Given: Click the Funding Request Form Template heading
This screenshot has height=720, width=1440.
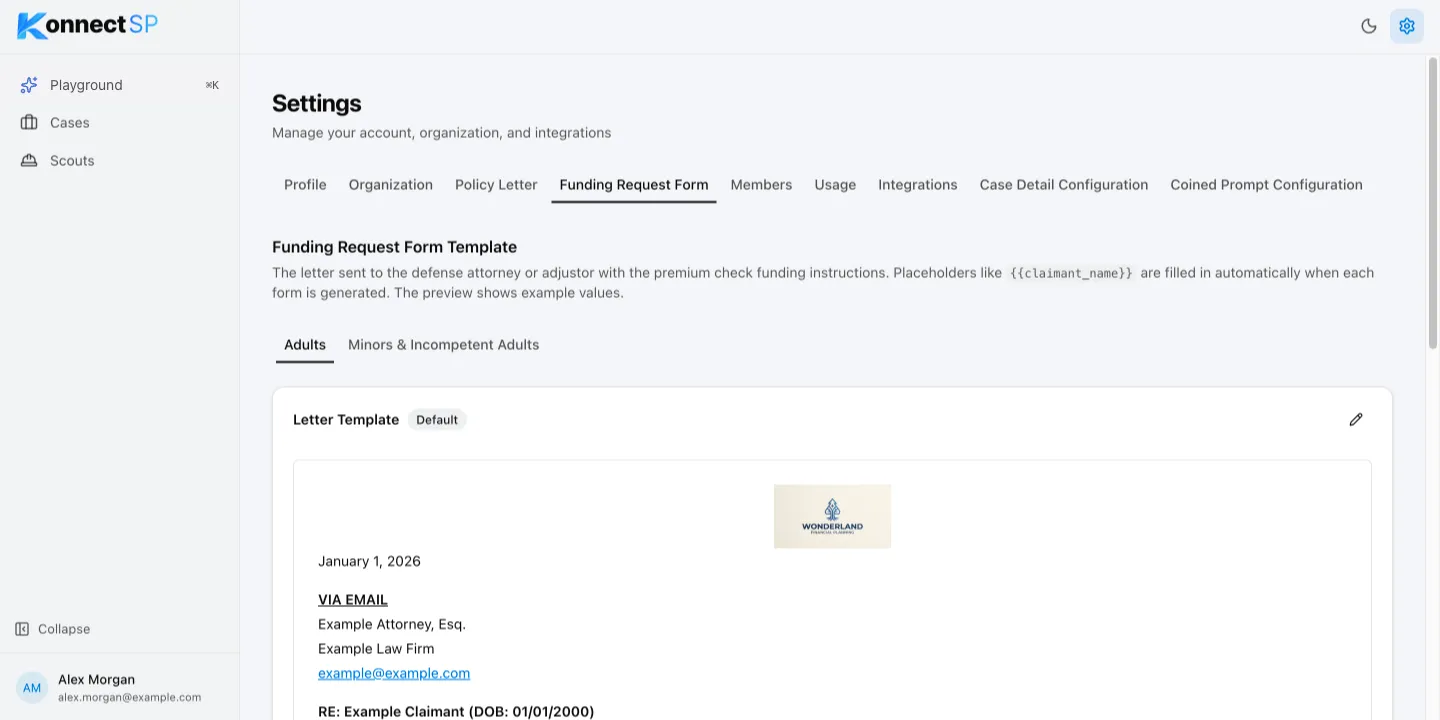Looking at the screenshot, I should point(394,247).
